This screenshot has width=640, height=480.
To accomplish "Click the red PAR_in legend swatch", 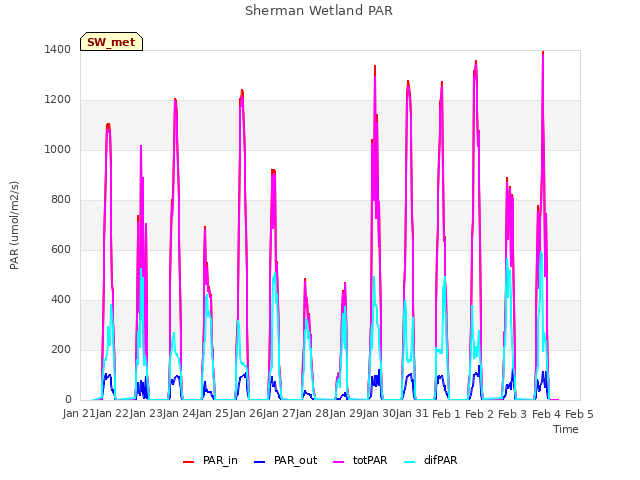I will click(189, 462).
